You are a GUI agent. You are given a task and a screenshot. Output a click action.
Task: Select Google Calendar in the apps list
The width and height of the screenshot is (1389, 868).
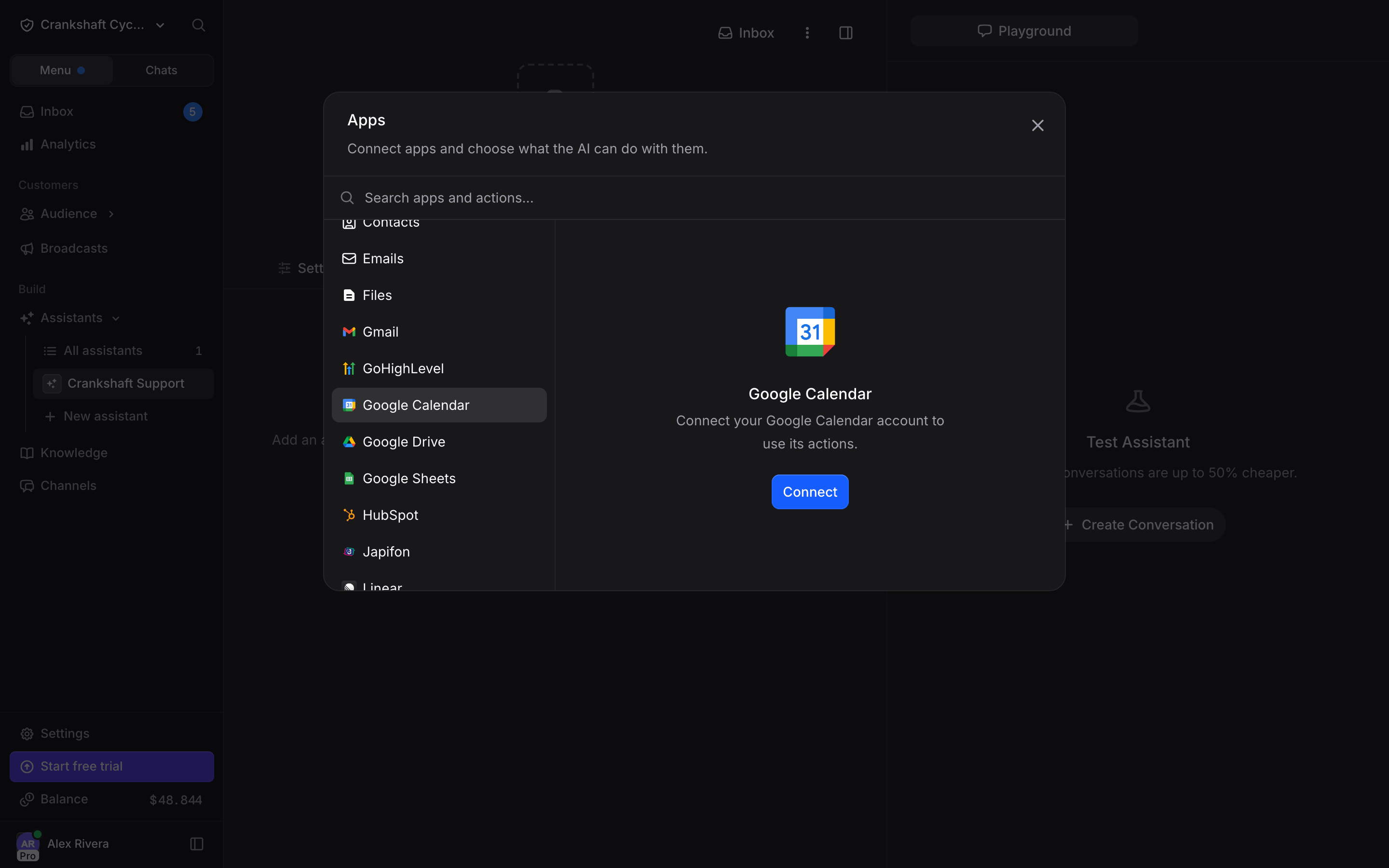point(439,405)
